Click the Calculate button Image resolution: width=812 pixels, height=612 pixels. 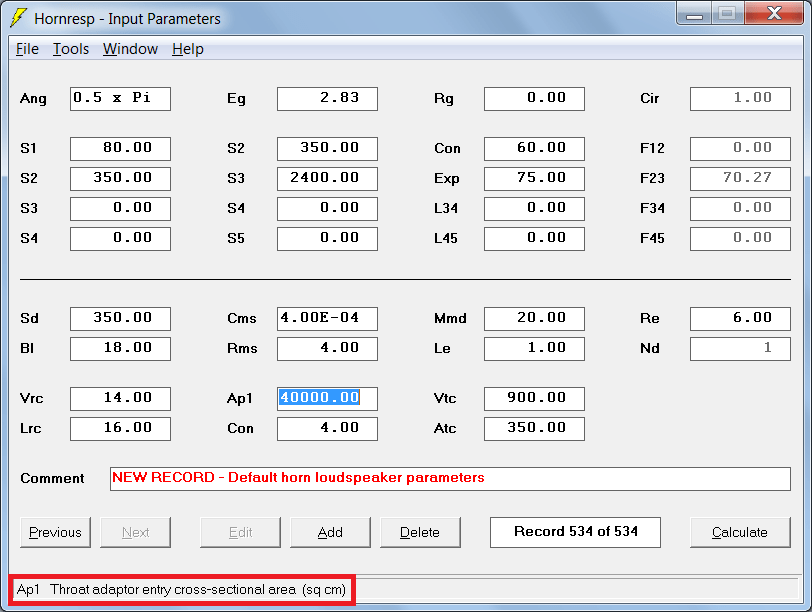pos(740,532)
